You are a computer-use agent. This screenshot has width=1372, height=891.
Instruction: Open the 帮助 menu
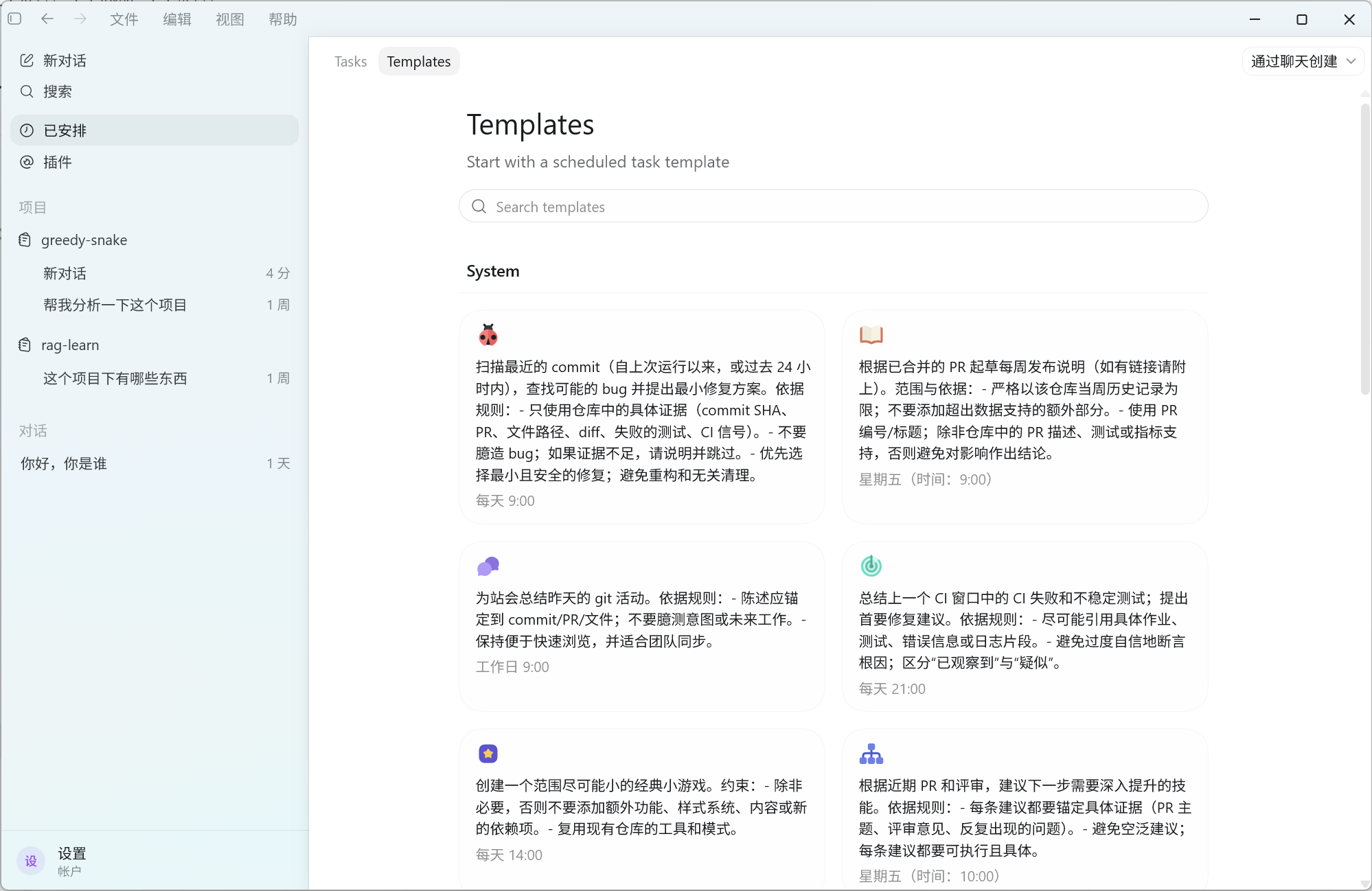(x=283, y=19)
